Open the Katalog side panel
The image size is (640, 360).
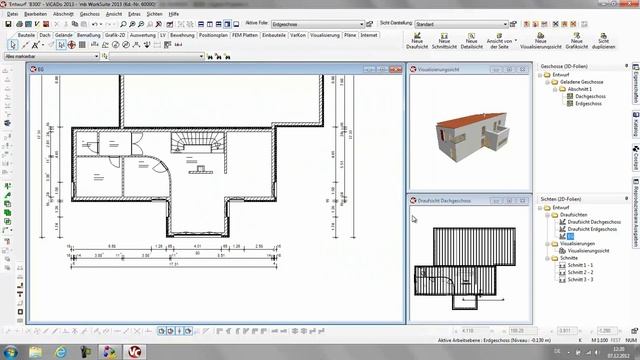636,124
